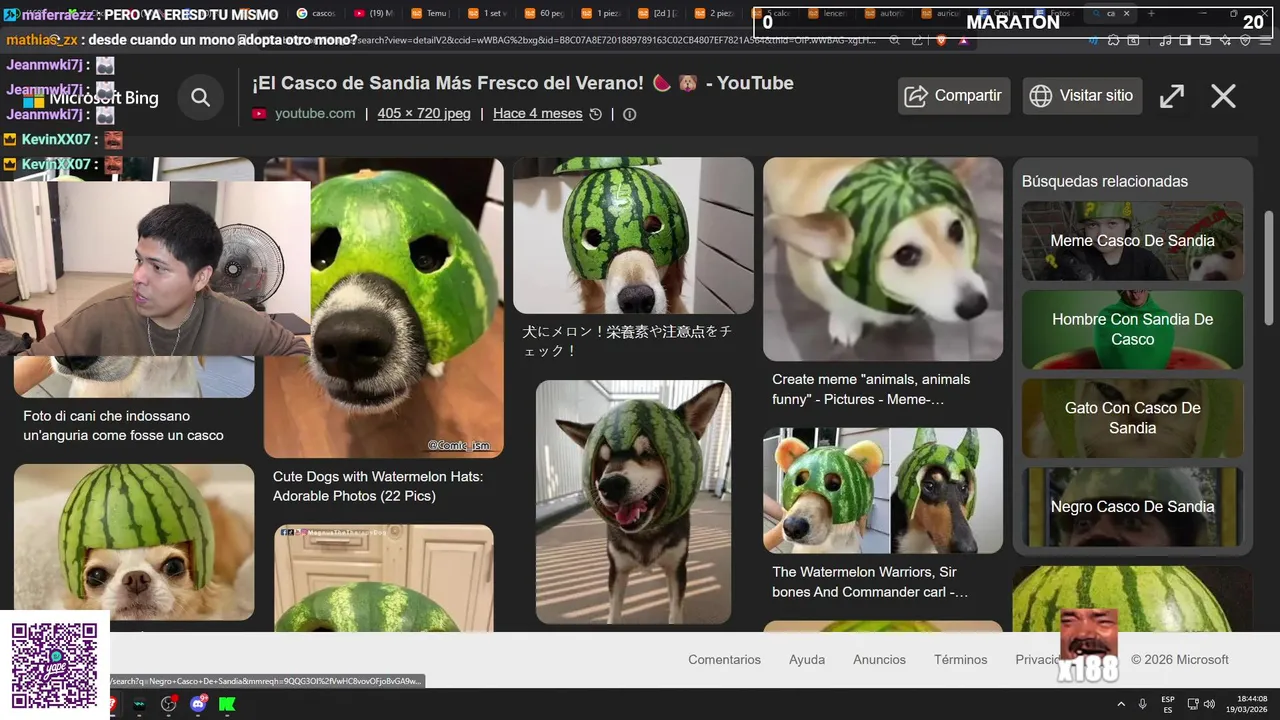Click the Comentarios footer link

[x=724, y=660]
